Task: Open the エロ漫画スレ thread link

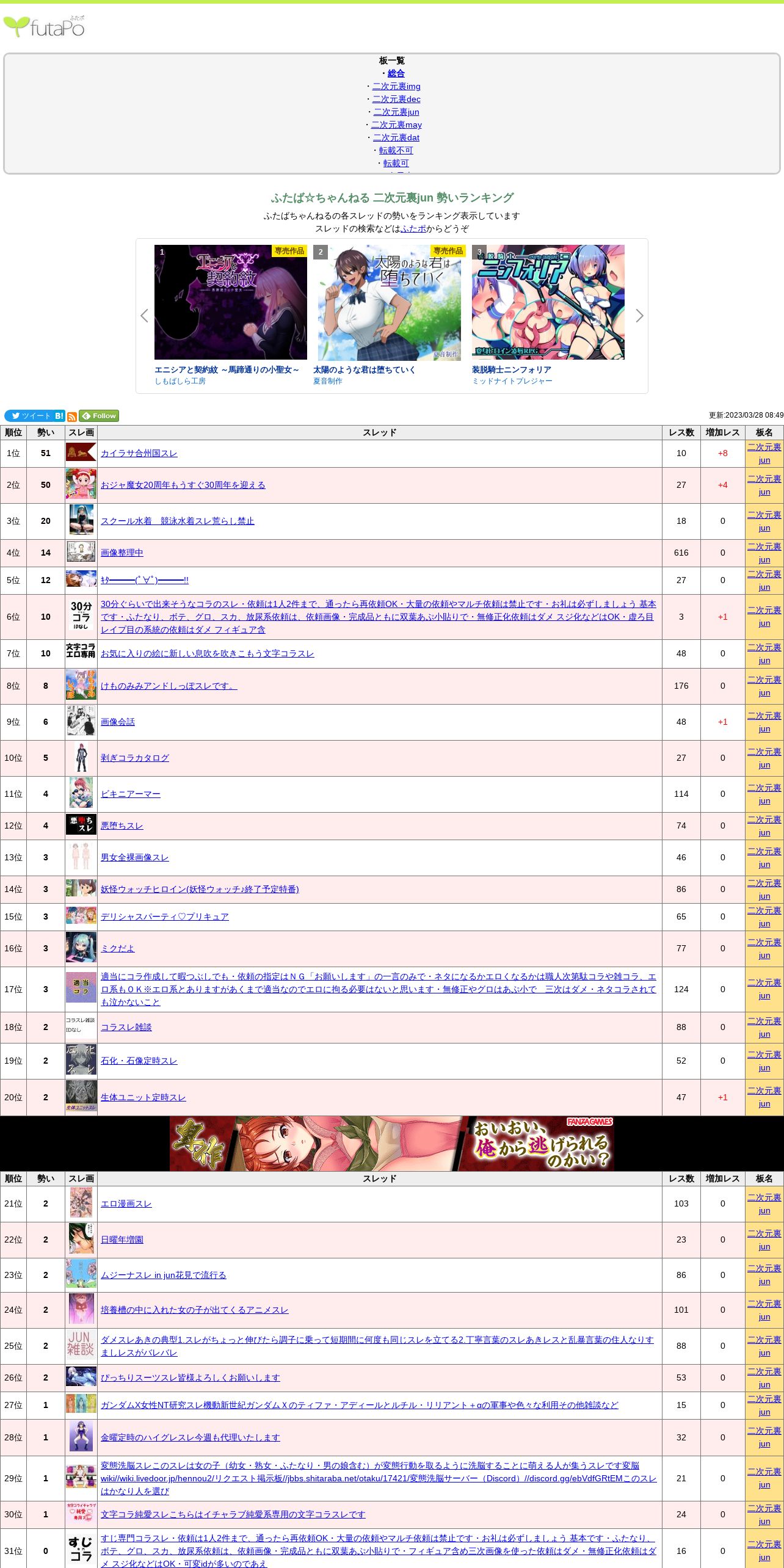Action: (x=126, y=1203)
